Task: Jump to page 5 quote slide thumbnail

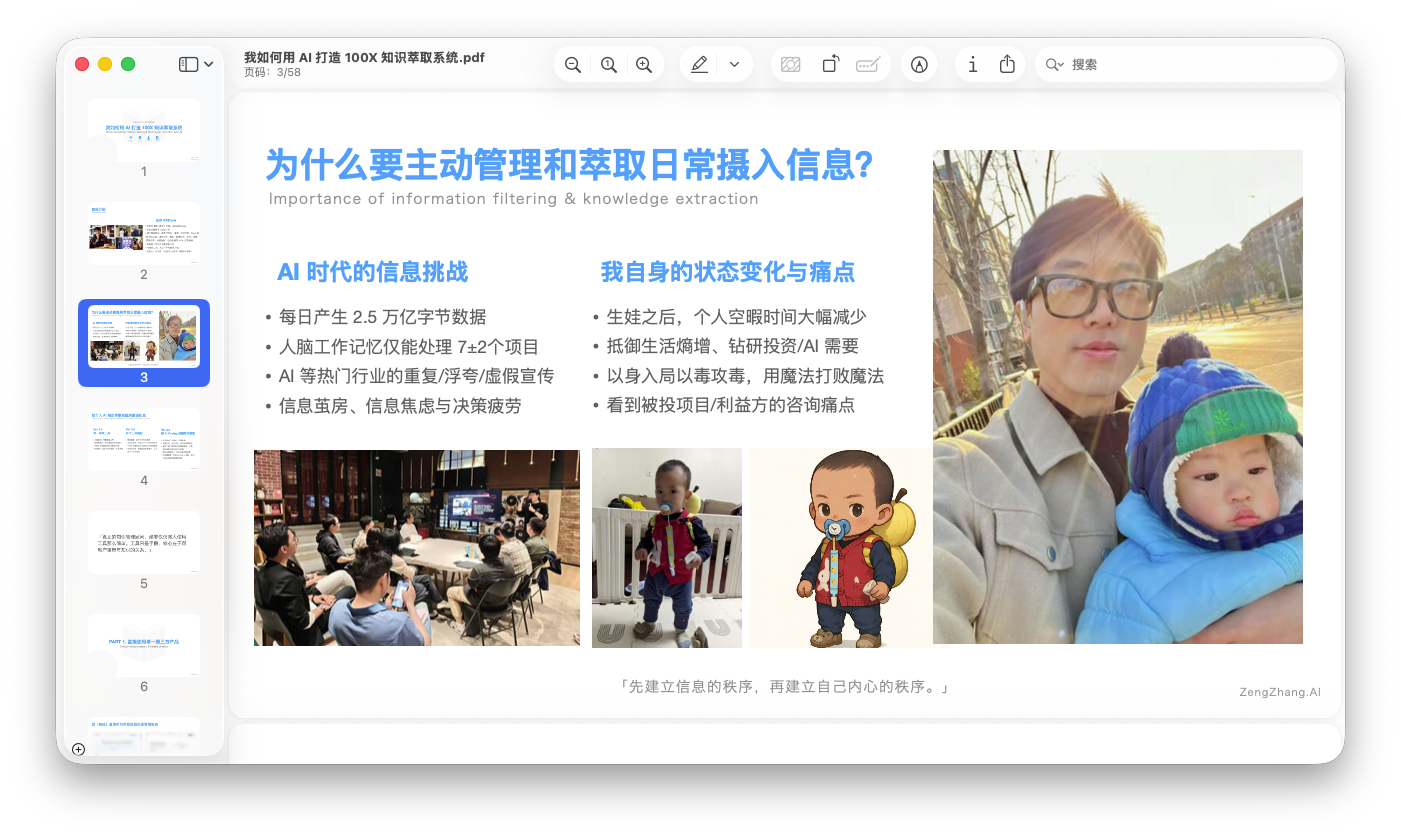Action: coord(144,542)
